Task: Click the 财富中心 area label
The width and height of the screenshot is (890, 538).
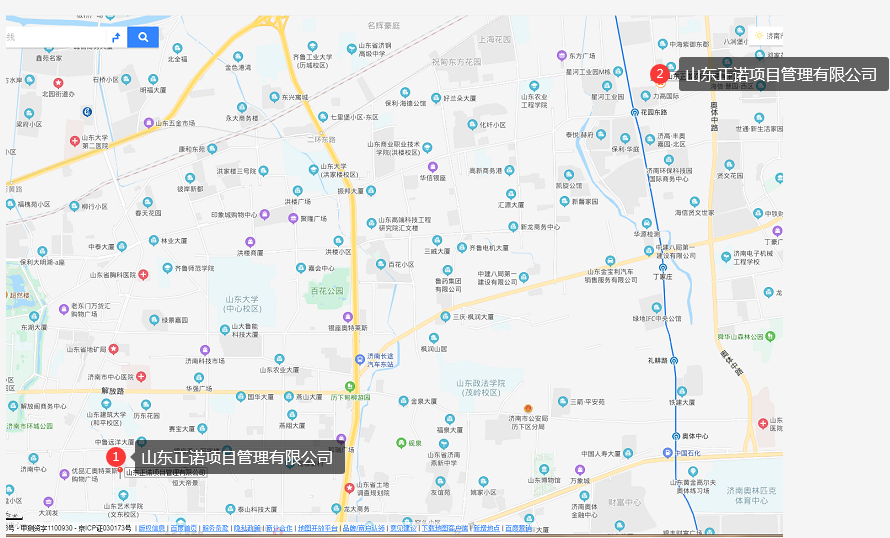Action: [625, 502]
